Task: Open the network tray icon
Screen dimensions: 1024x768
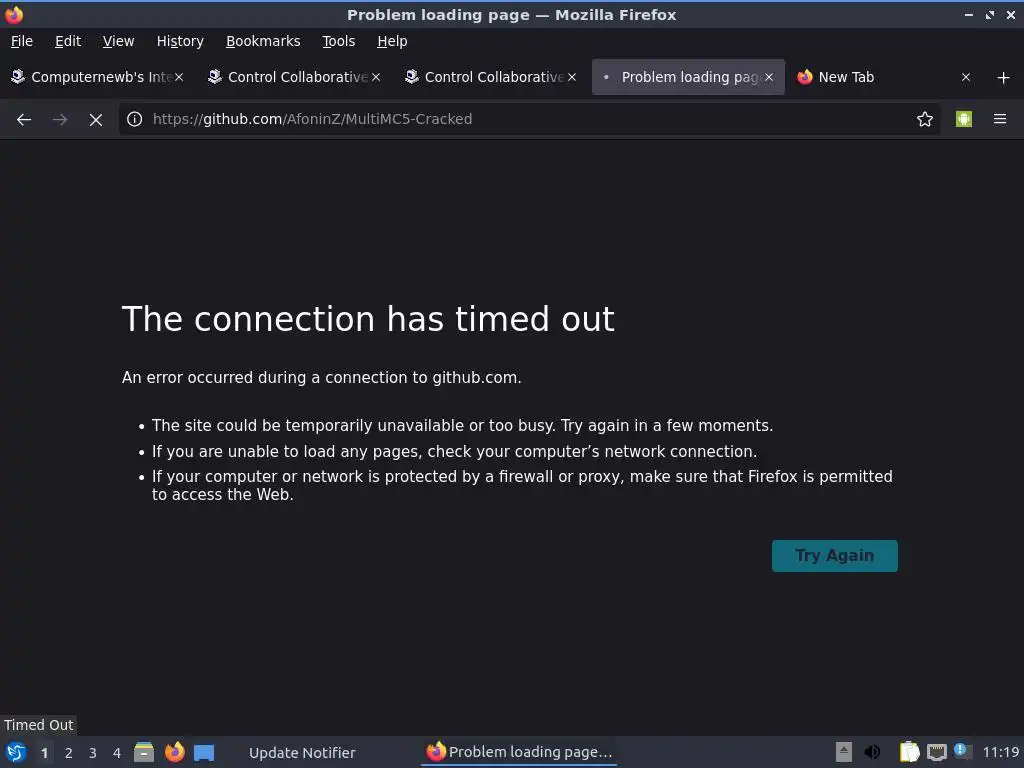Action: pyautogui.click(x=936, y=752)
